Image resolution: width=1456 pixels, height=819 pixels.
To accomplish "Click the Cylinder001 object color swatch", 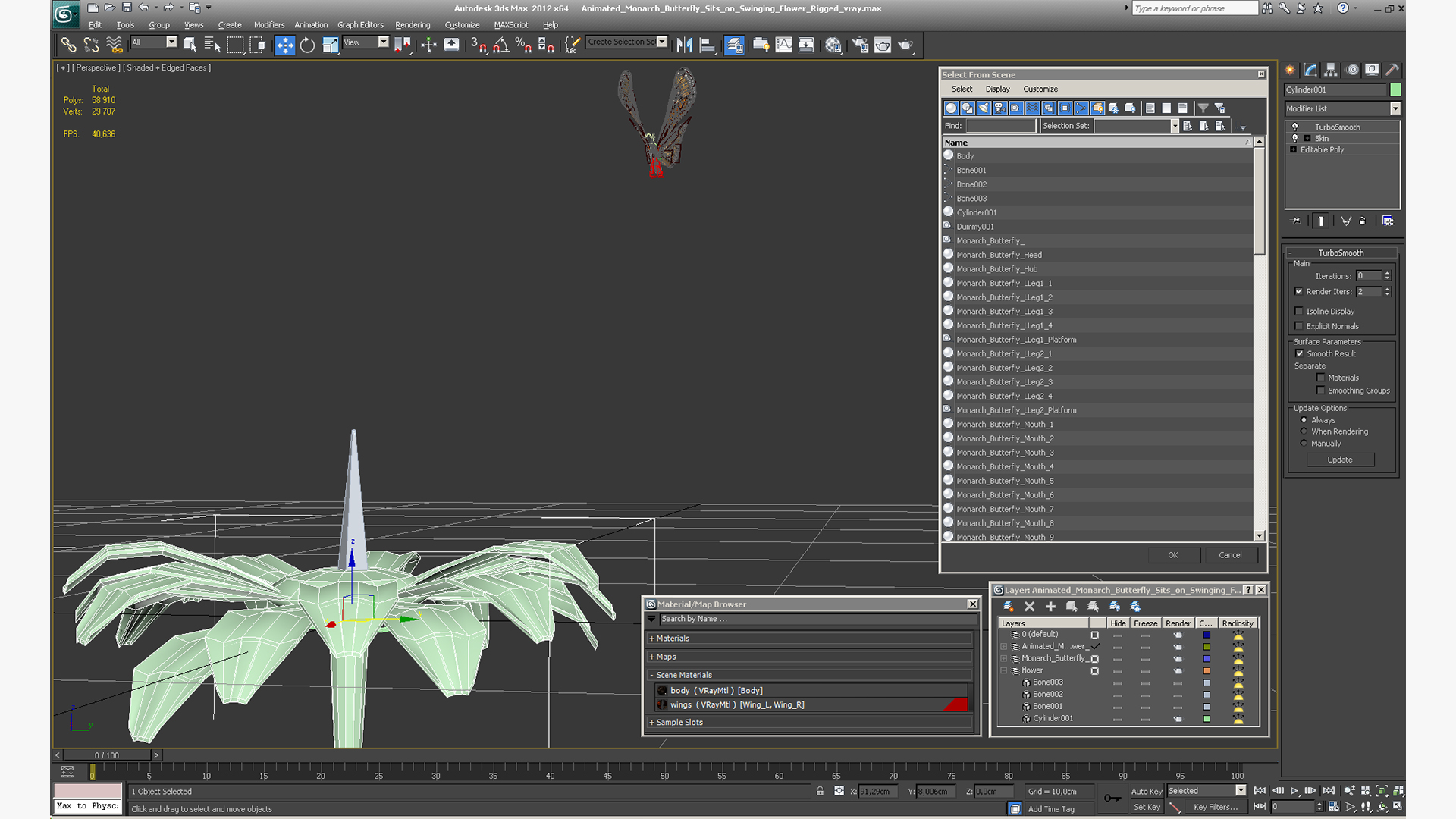I will [1395, 90].
